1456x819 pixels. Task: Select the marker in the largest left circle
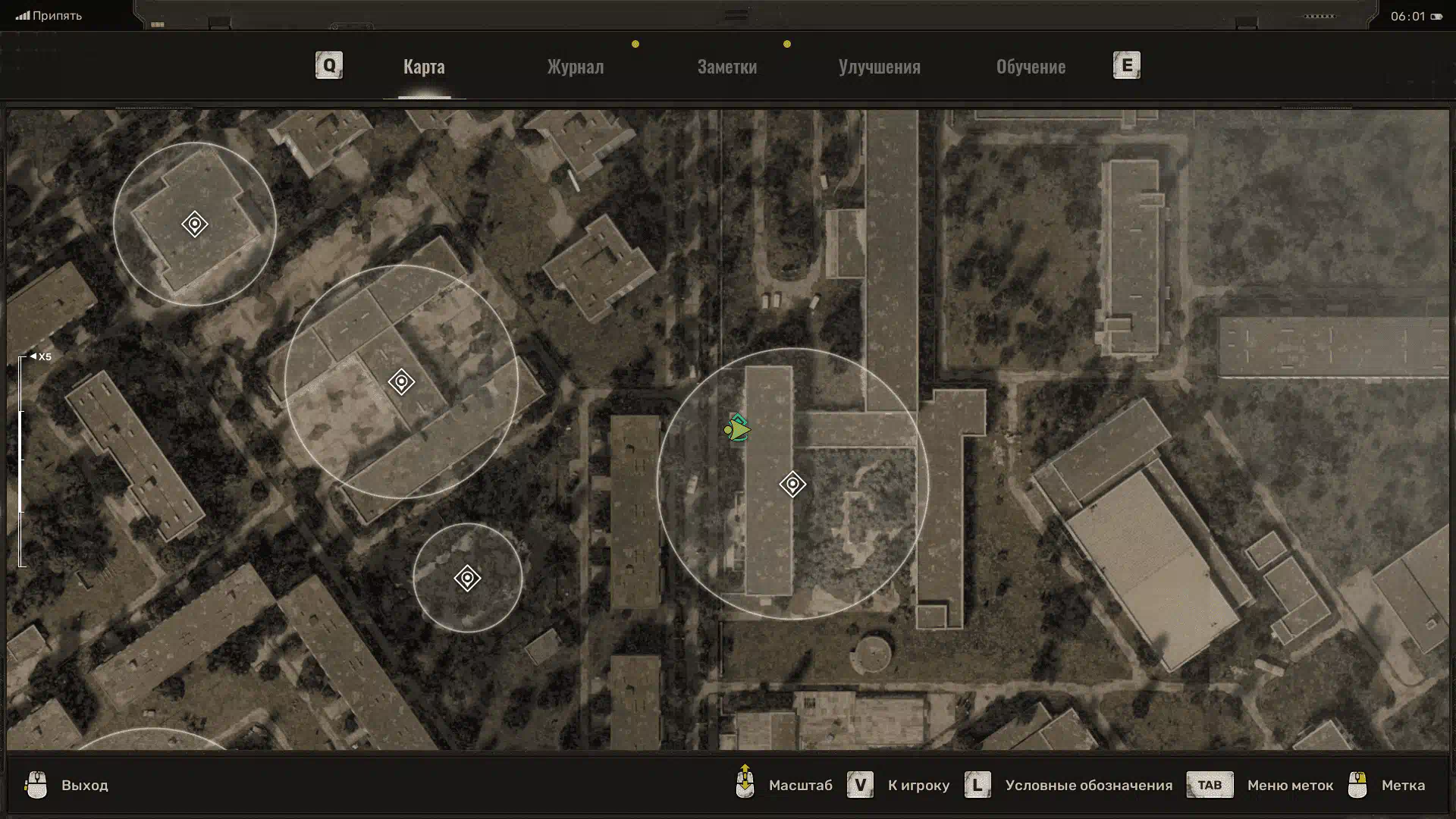[x=401, y=381]
